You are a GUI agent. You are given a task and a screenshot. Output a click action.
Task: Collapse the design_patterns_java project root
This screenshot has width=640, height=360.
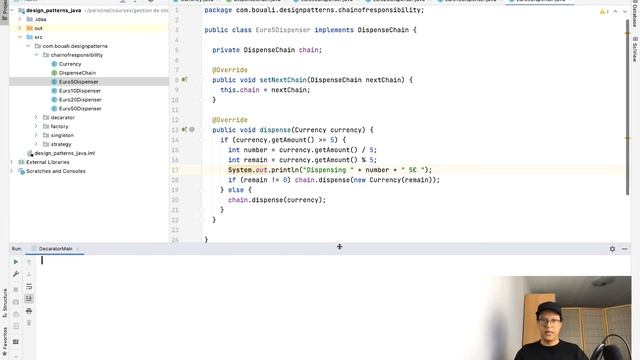(12, 10)
